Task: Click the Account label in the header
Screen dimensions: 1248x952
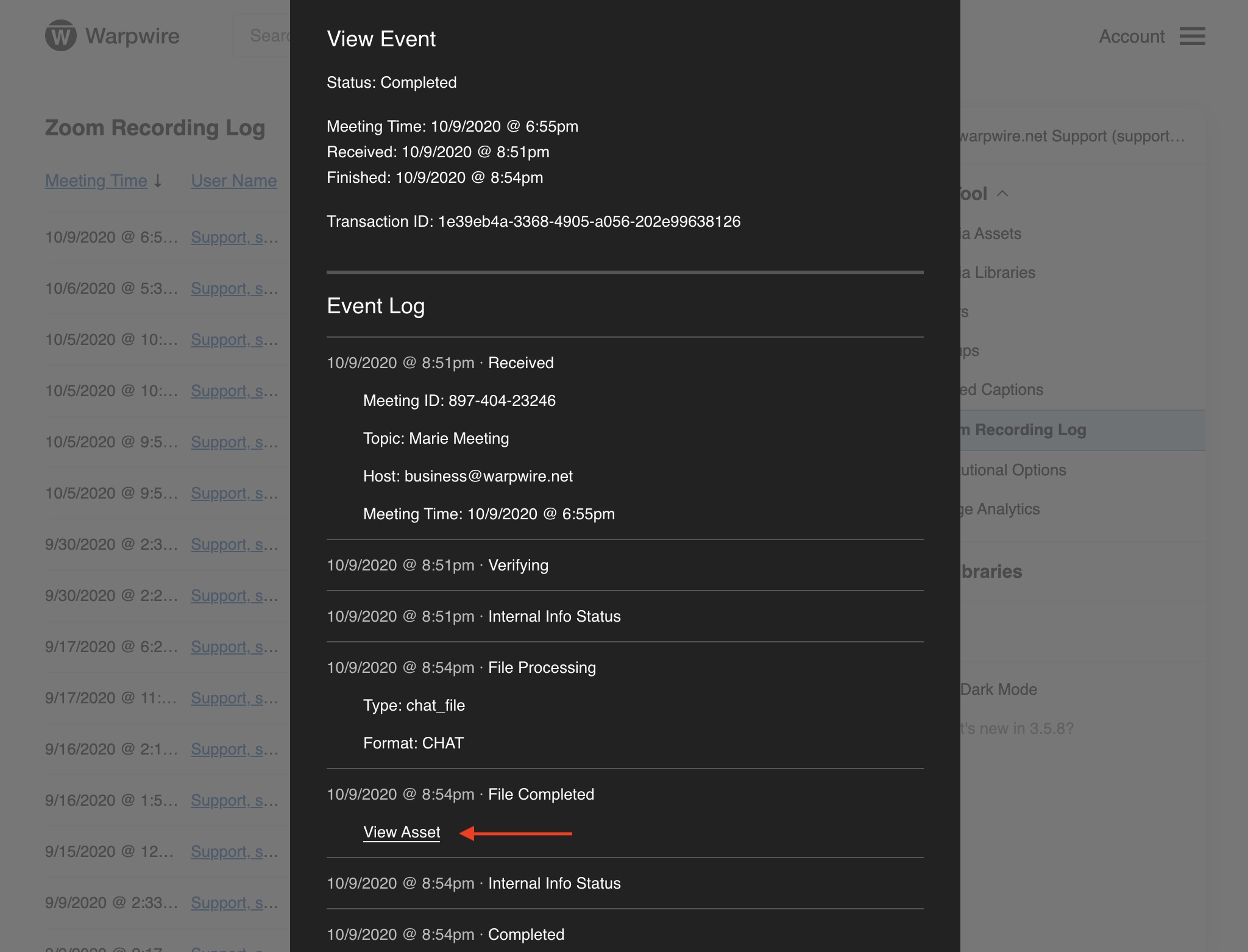Action: pyautogui.click(x=1132, y=37)
